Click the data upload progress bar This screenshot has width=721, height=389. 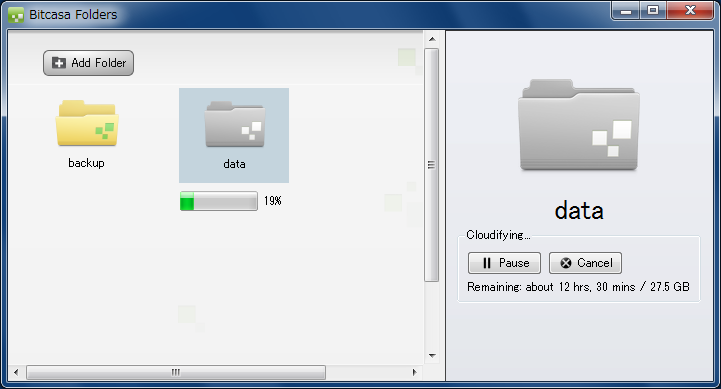click(219, 201)
